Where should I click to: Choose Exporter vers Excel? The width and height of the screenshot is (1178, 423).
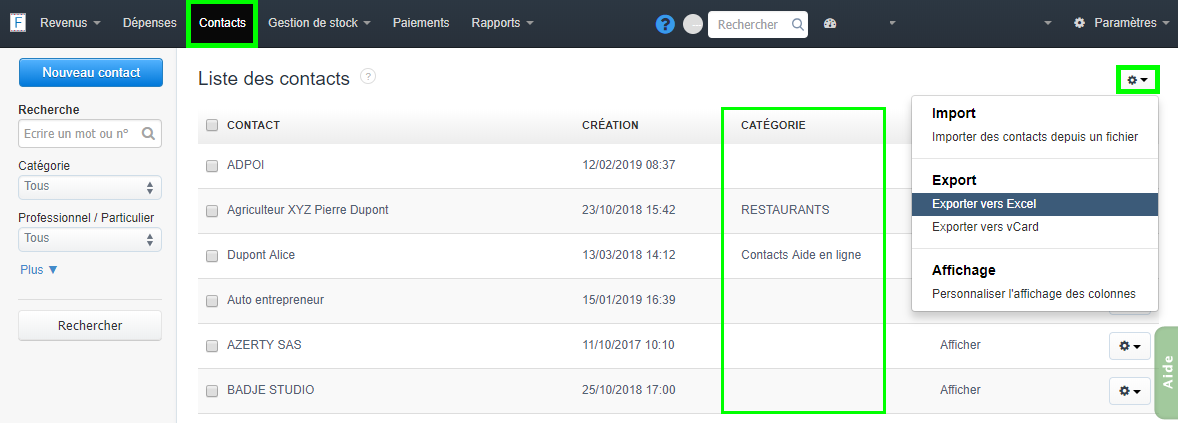[1035, 204]
